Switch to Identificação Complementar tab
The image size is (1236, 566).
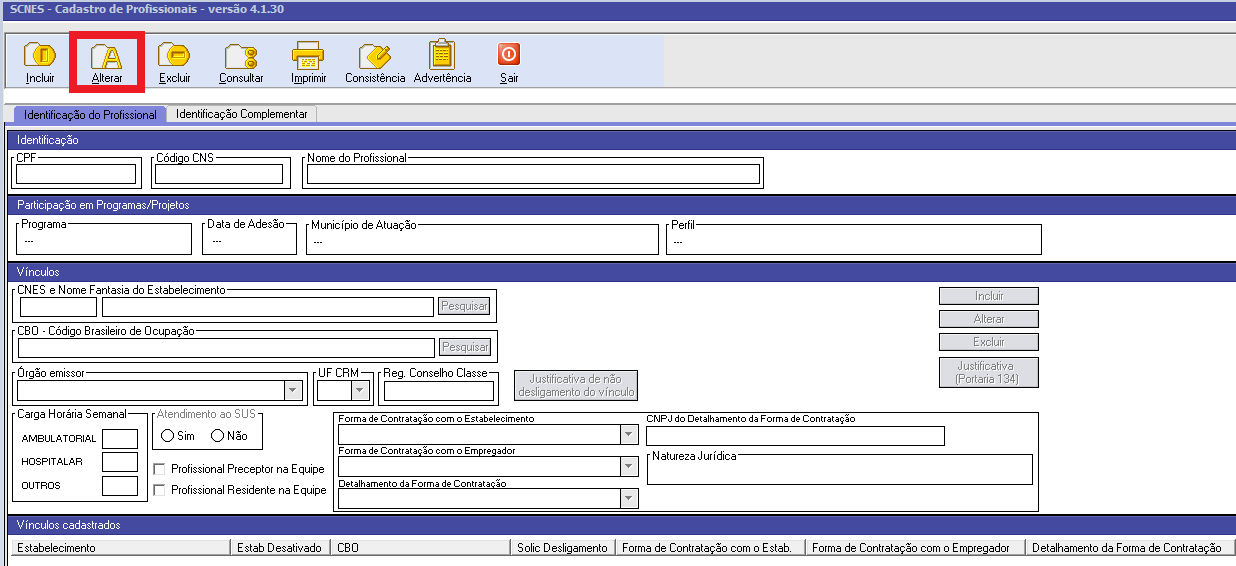click(x=242, y=114)
